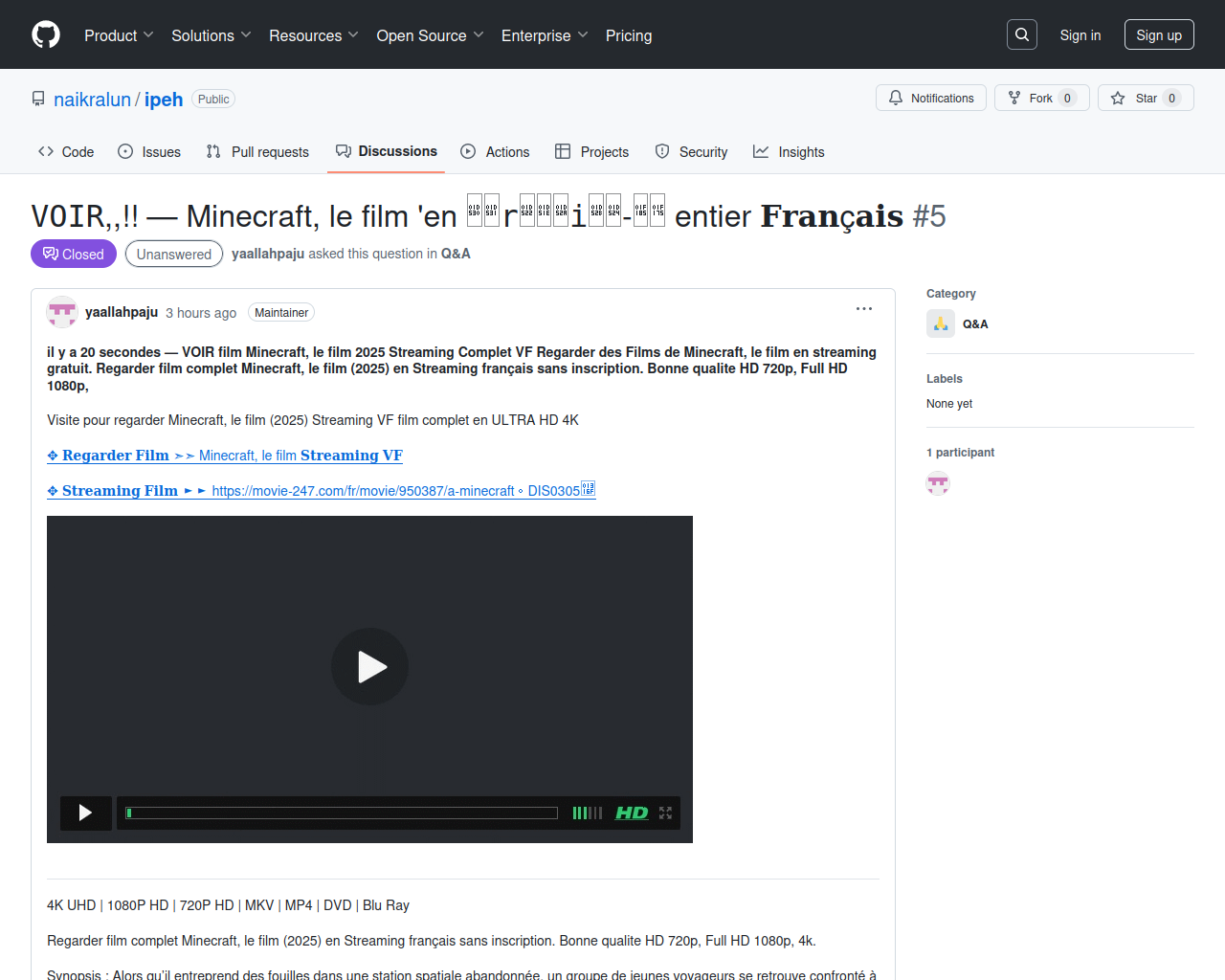Click the movie-247.com streaming URL link

point(322,491)
